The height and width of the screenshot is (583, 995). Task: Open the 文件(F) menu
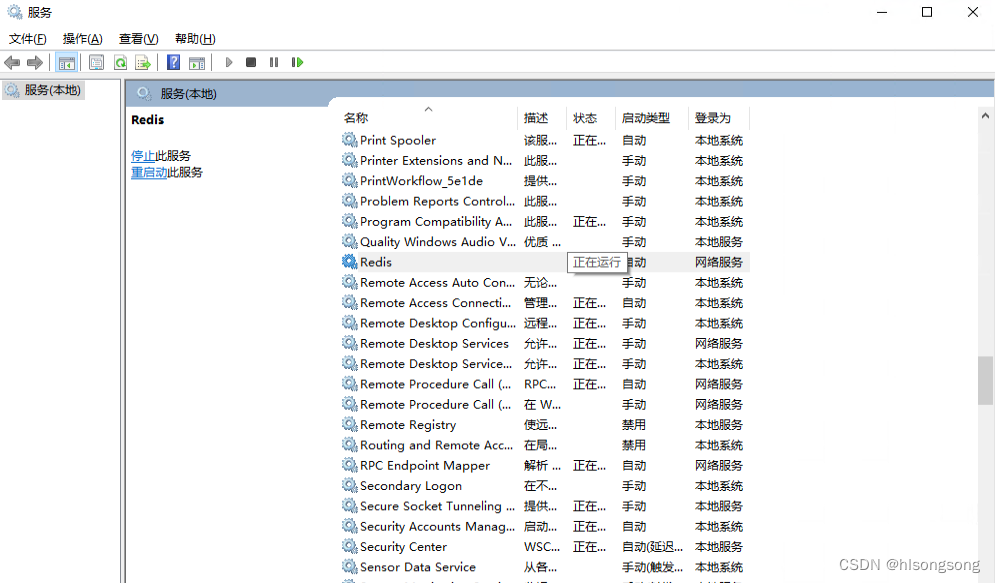tap(27, 39)
